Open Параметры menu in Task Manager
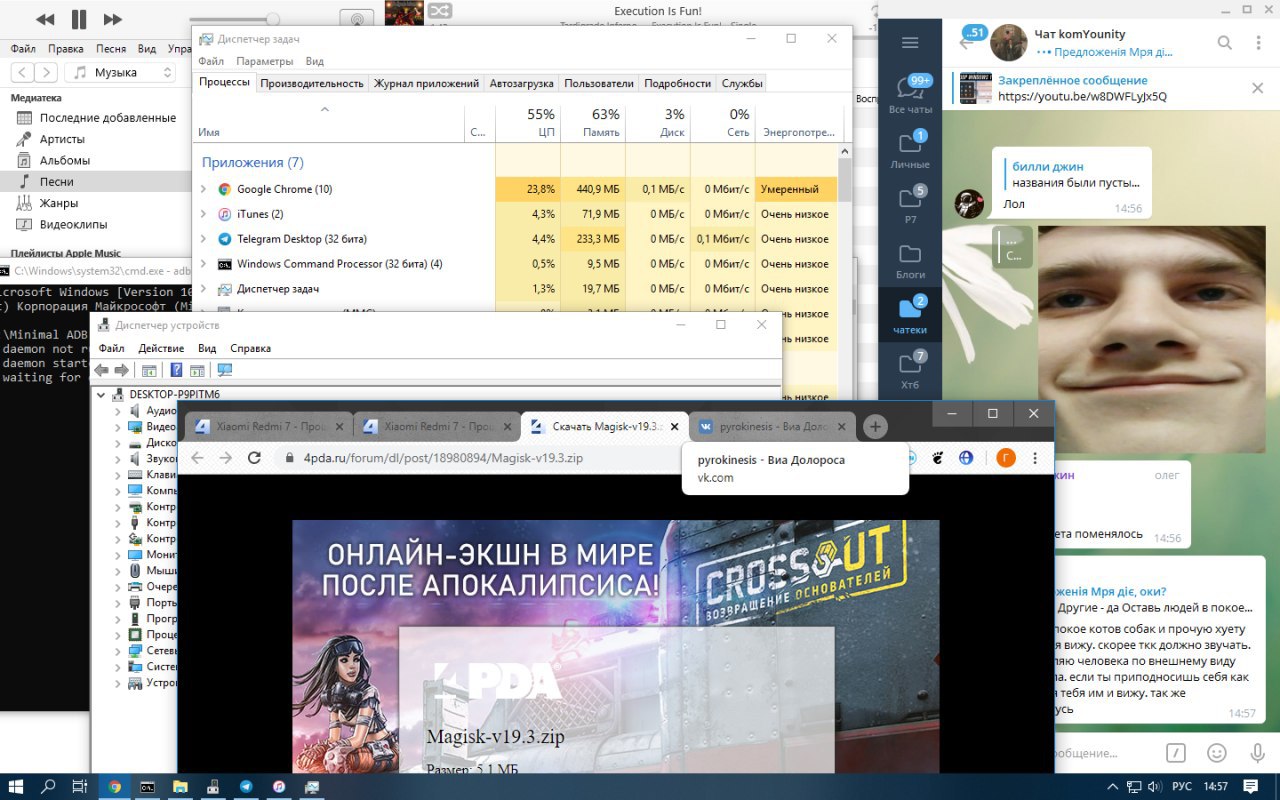1280x800 pixels. (265, 61)
